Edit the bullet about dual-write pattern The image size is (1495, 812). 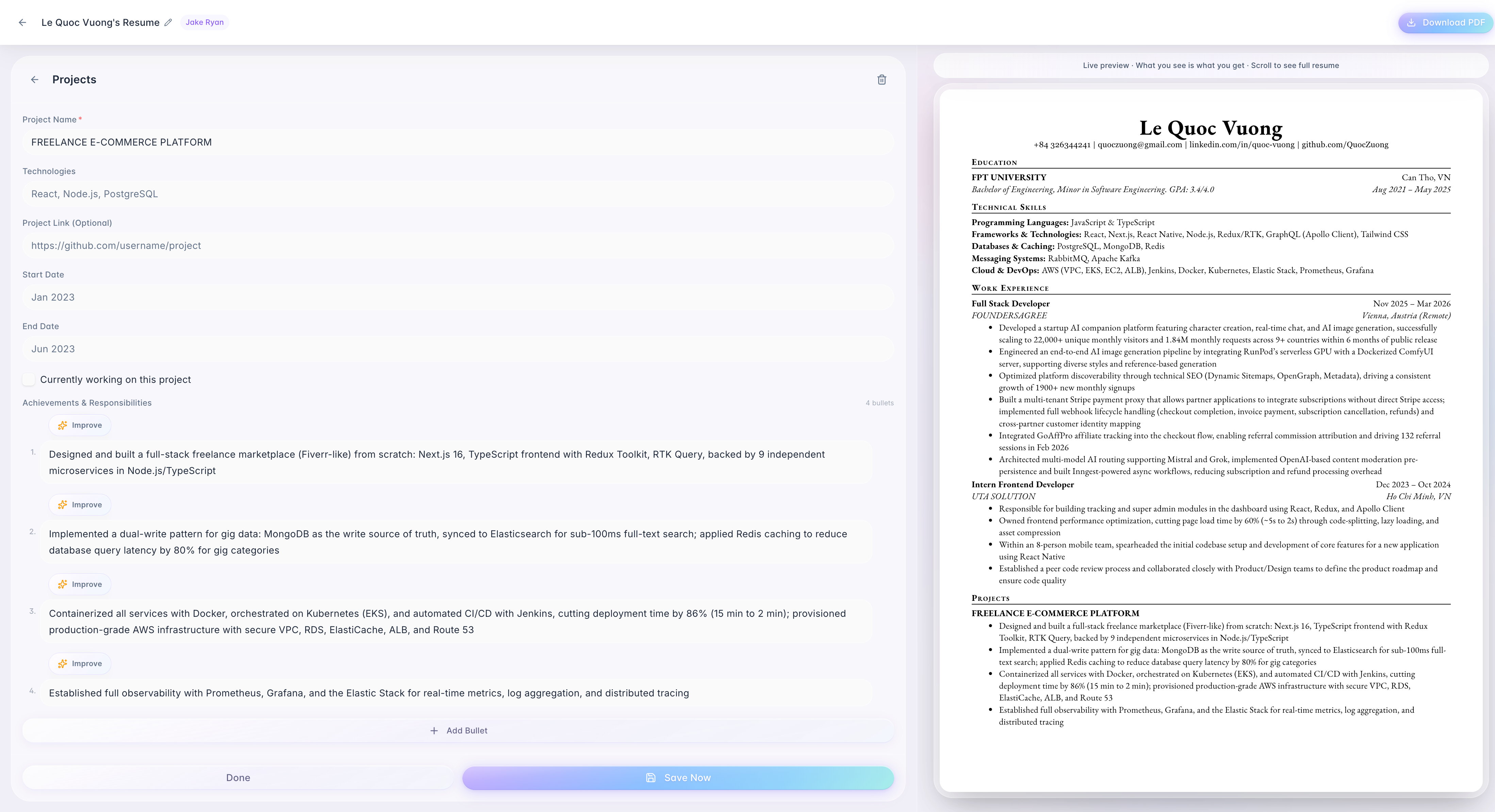(456, 542)
